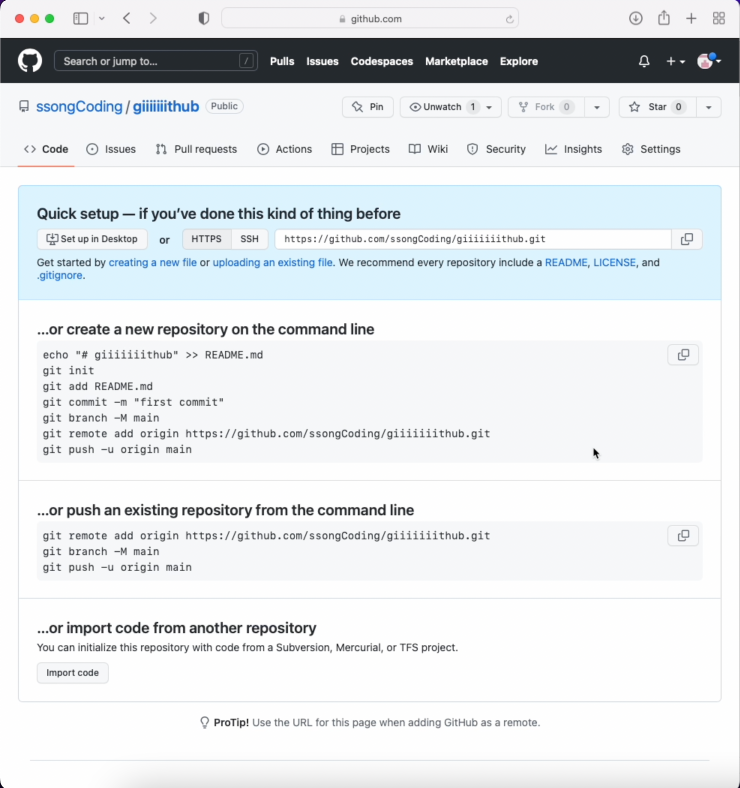
Task: Click the Safari address bar
Action: (370, 19)
